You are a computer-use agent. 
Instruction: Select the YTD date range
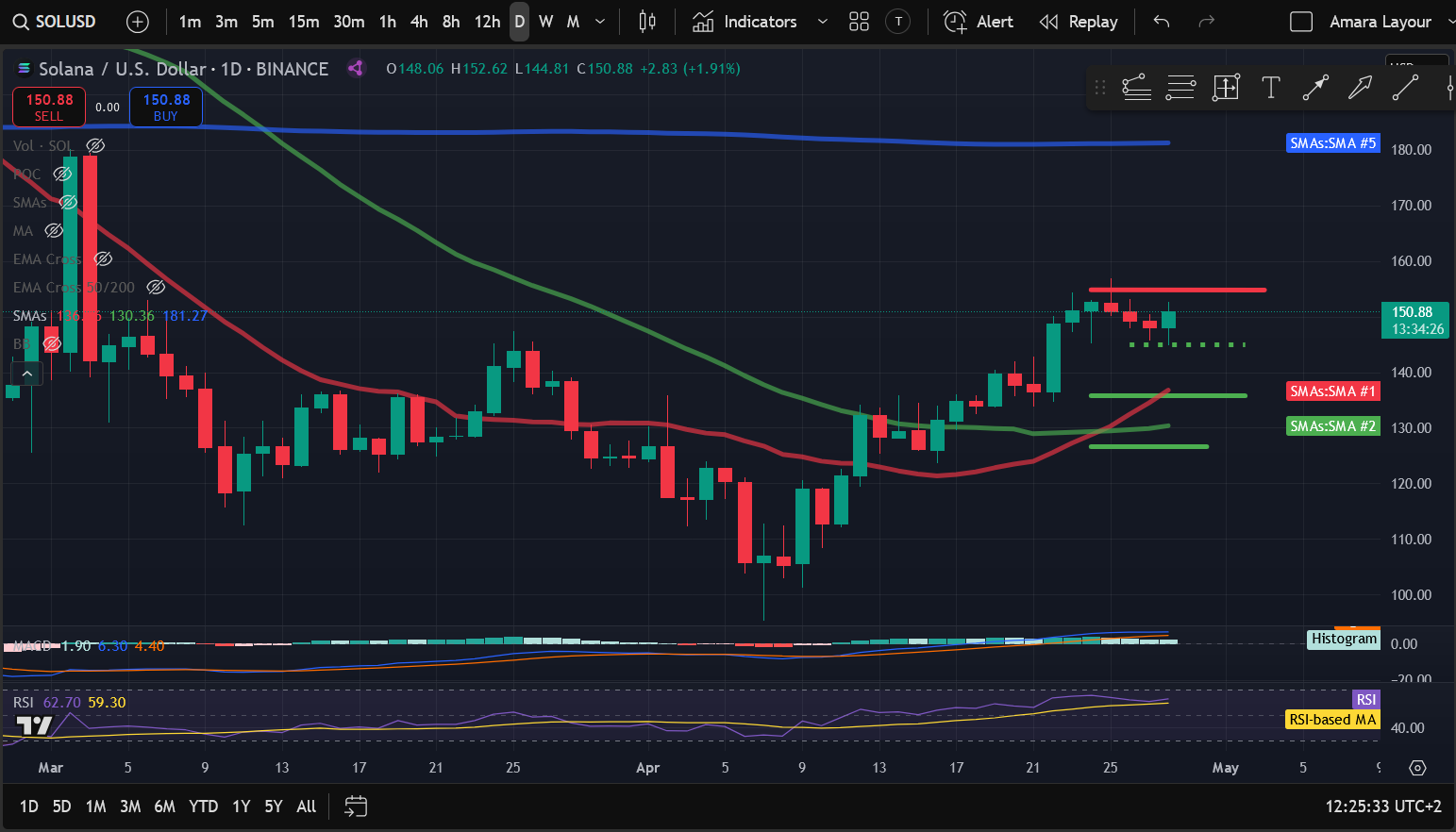pyautogui.click(x=203, y=807)
